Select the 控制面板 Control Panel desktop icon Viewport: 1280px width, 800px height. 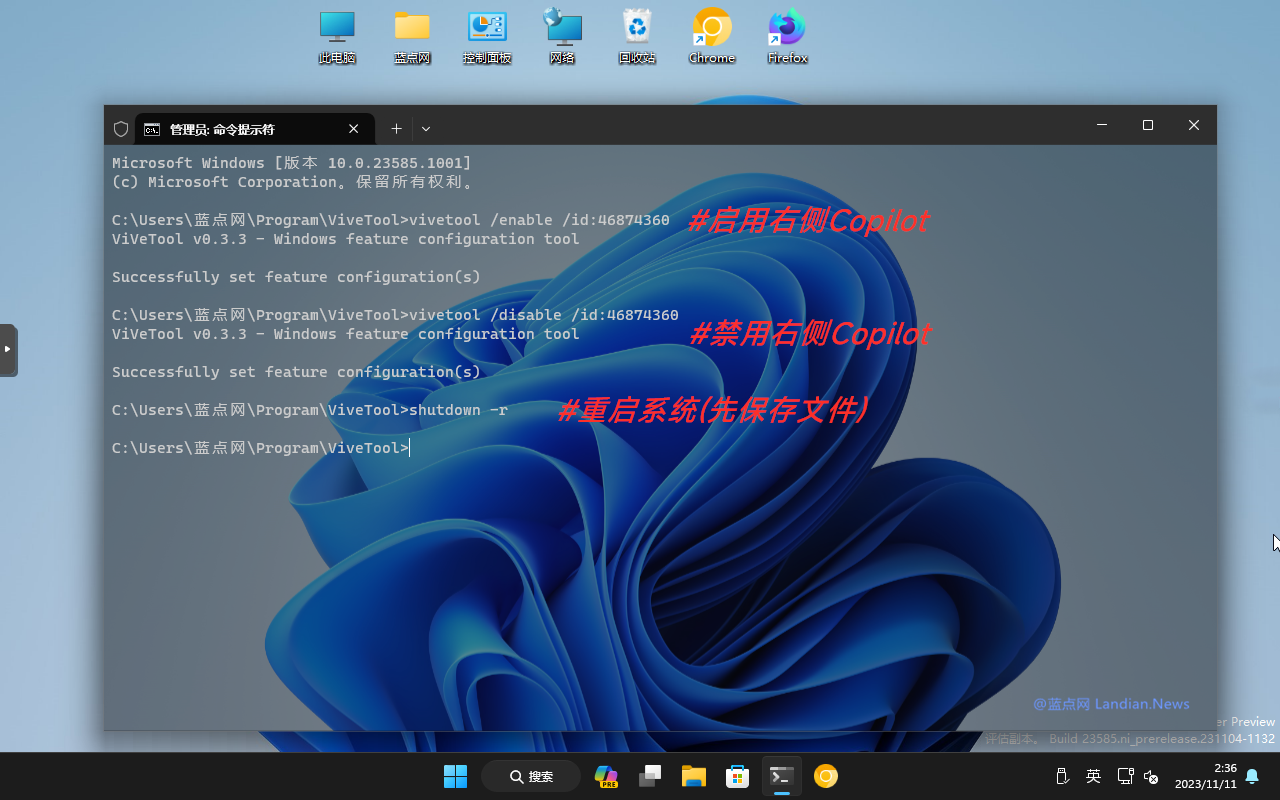487,37
